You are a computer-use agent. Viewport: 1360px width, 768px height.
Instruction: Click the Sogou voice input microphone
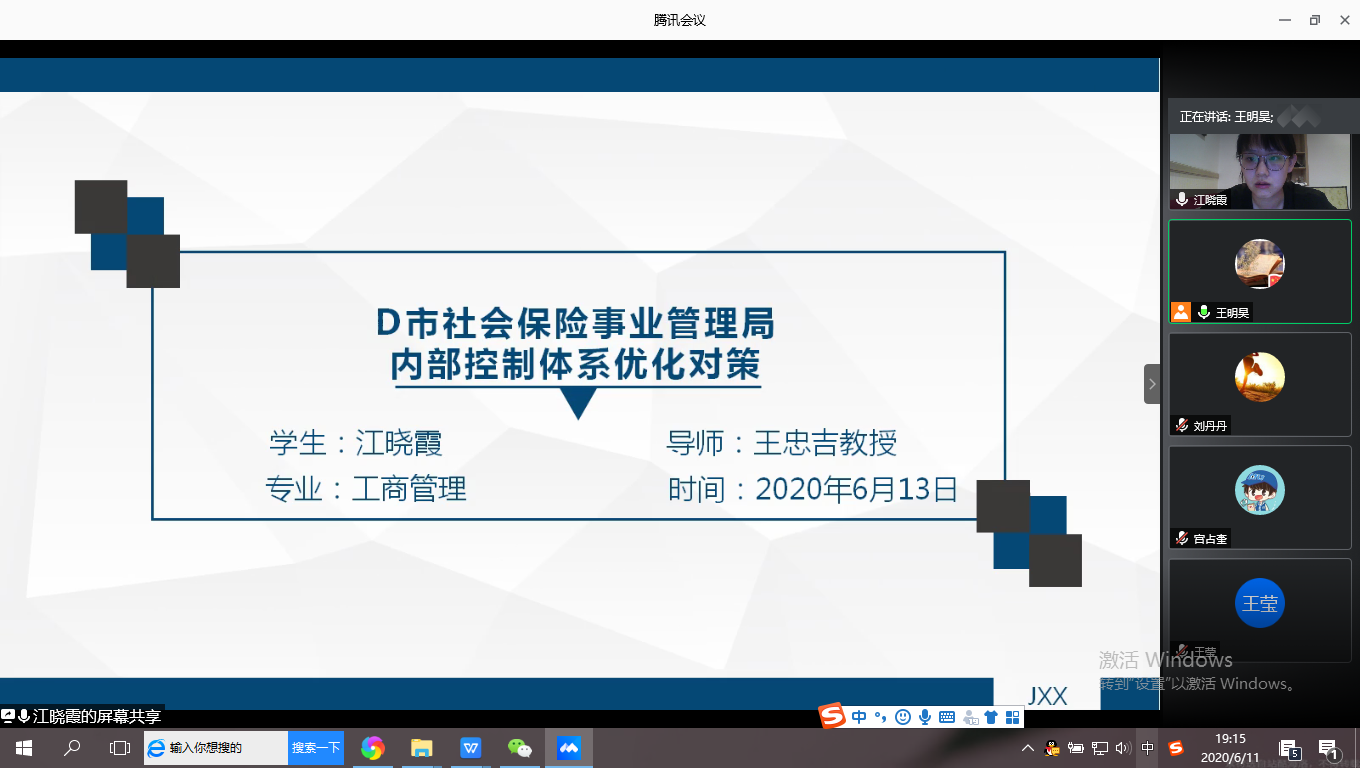(x=925, y=717)
